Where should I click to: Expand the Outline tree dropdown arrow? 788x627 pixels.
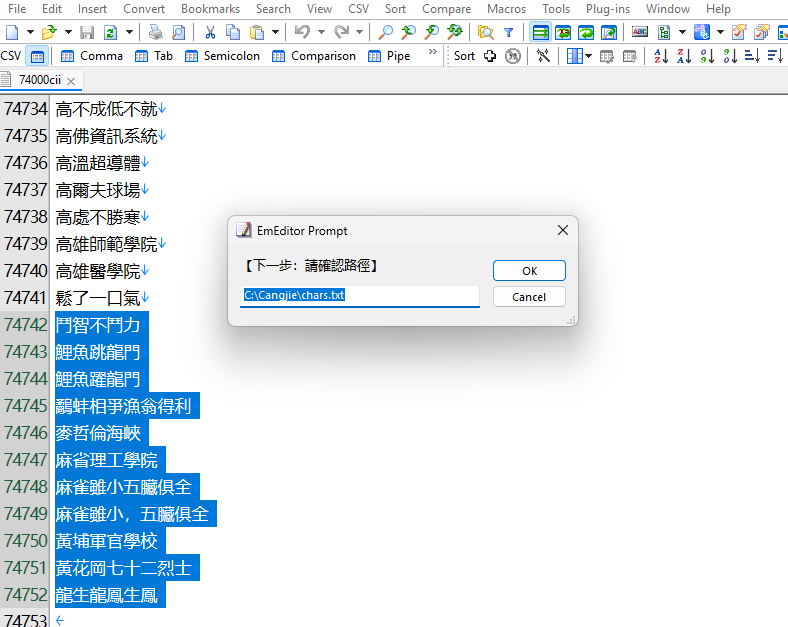(682, 33)
